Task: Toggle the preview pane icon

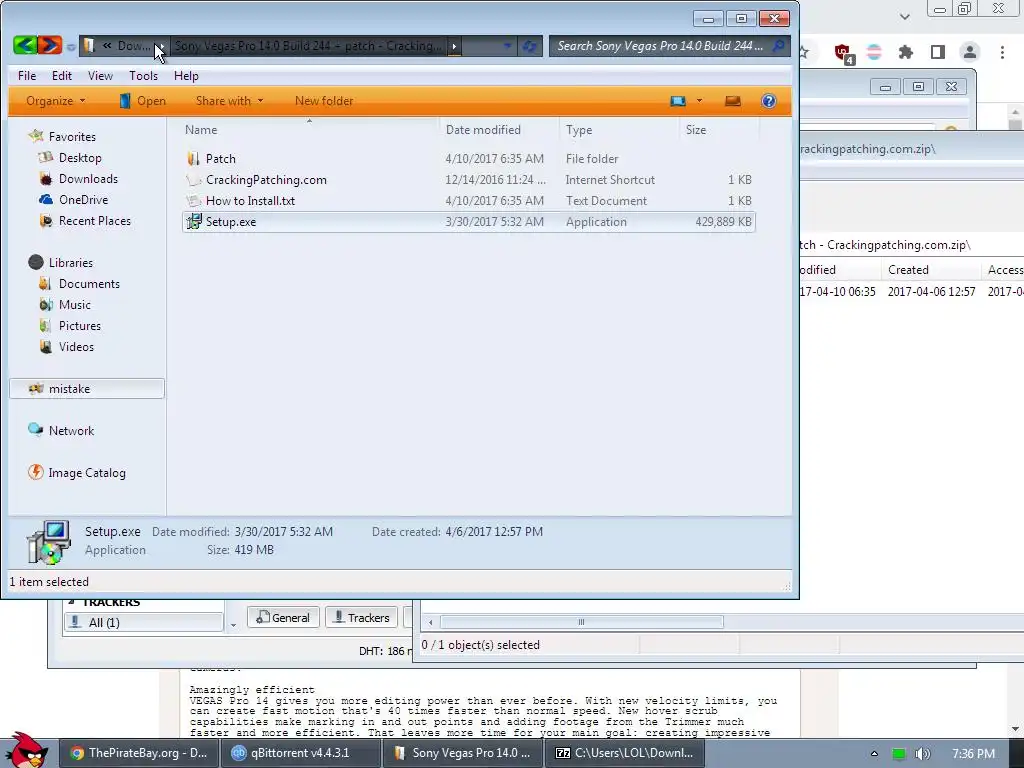Action: click(733, 101)
